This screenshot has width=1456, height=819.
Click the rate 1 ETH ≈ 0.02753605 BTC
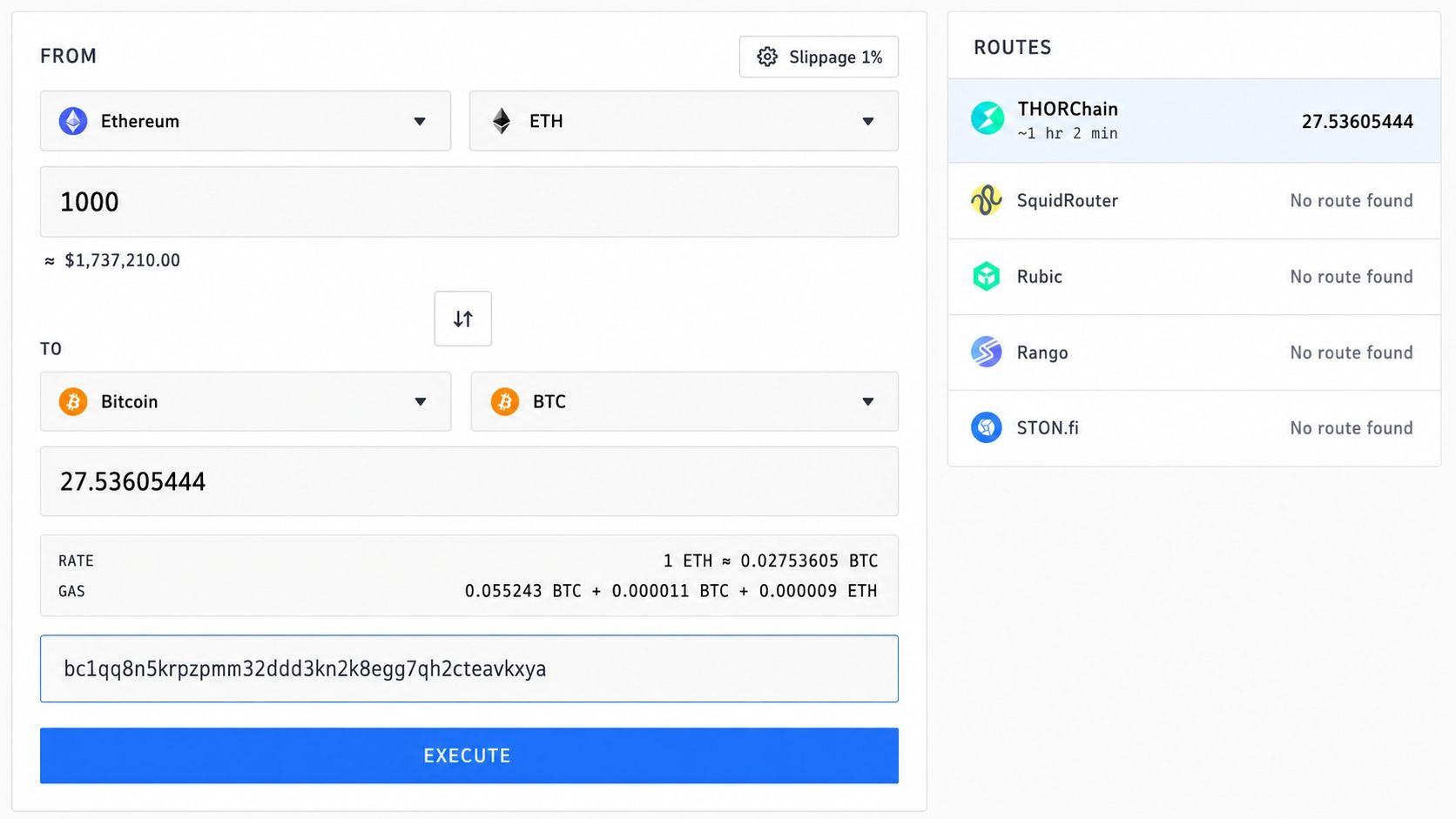pyautogui.click(x=771, y=561)
